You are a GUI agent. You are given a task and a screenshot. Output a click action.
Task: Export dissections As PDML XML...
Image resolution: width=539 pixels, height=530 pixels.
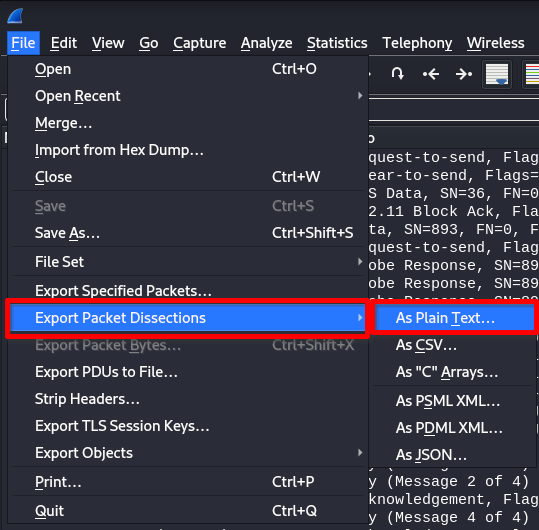tap(454, 428)
